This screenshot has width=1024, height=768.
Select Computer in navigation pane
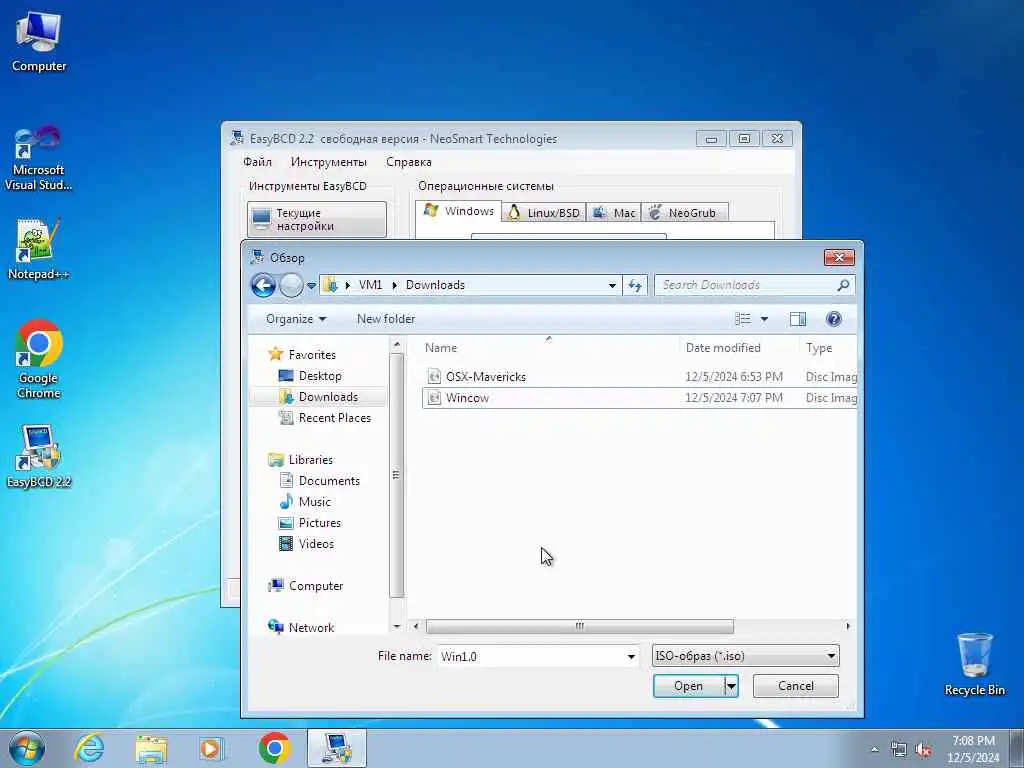(x=306, y=586)
